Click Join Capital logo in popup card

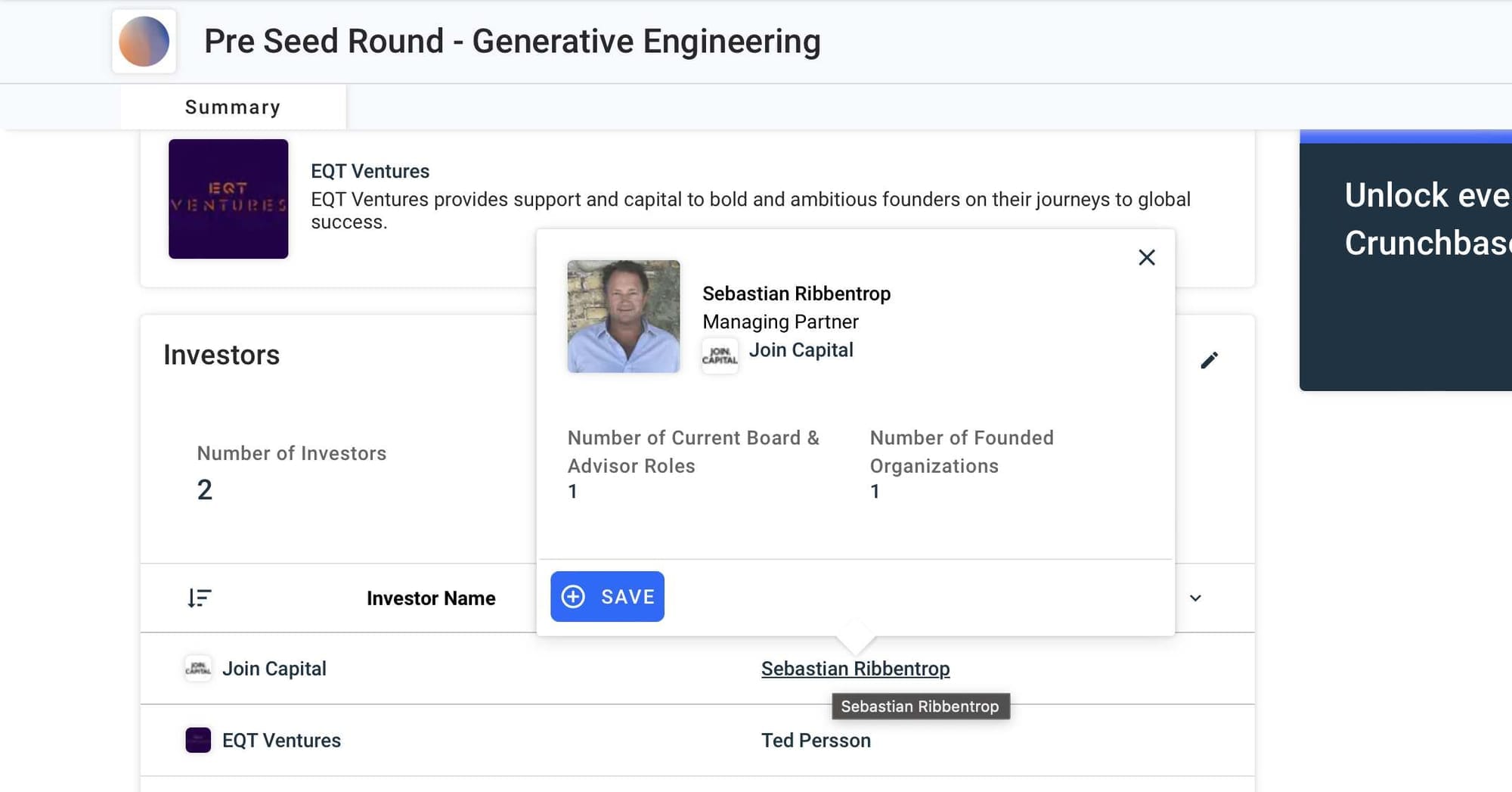pyautogui.click(x=720, y=356)
